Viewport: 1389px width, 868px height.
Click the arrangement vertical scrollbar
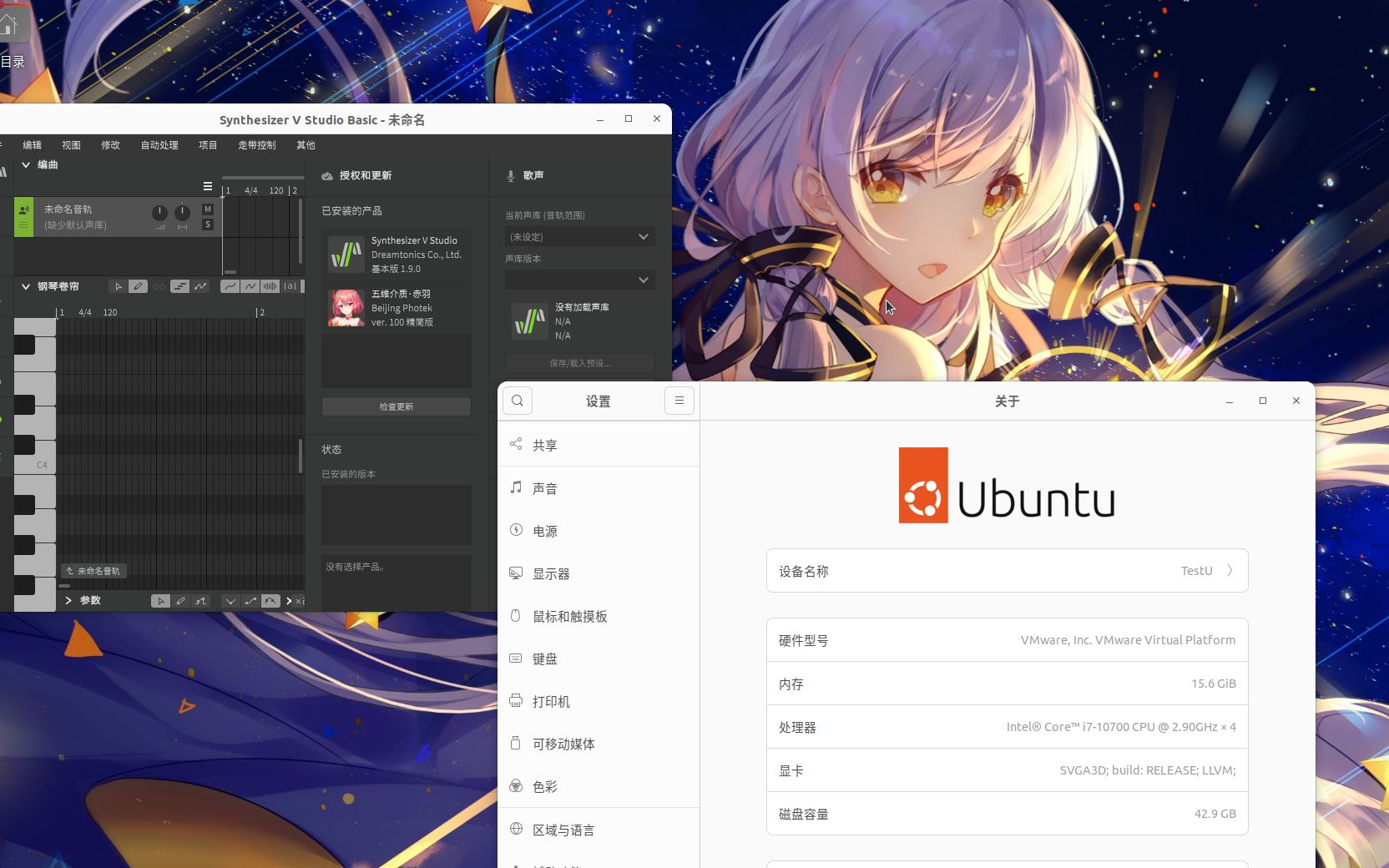[301, 232]
